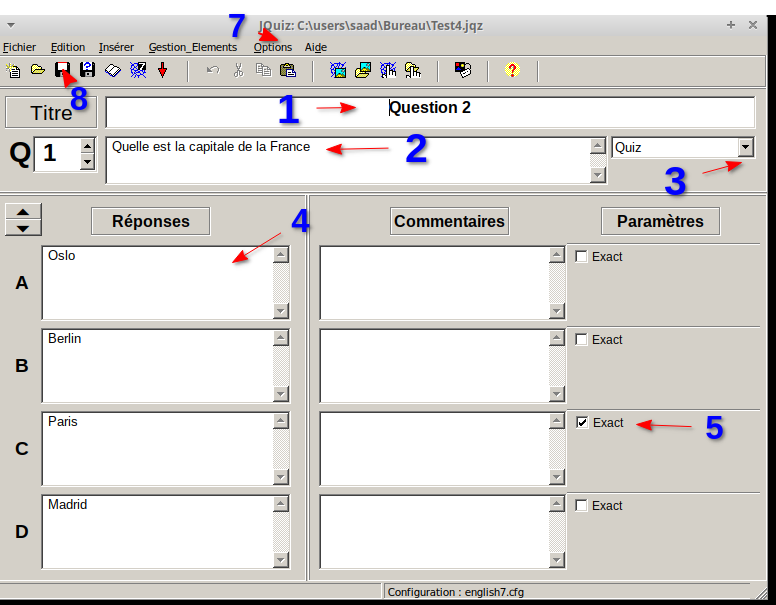
Task: Open the Fichier menu
Action: pos(19,47)
